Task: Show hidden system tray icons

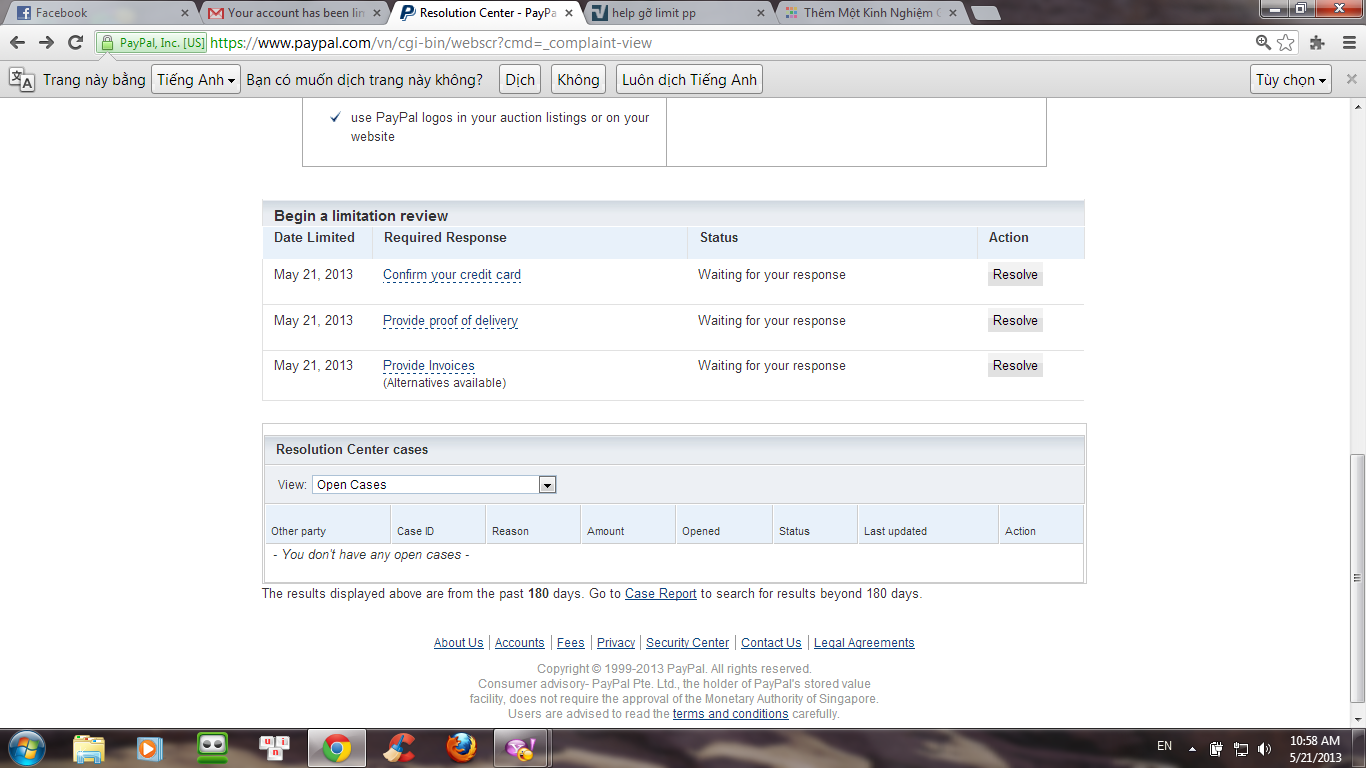Action: point(1192,748)
